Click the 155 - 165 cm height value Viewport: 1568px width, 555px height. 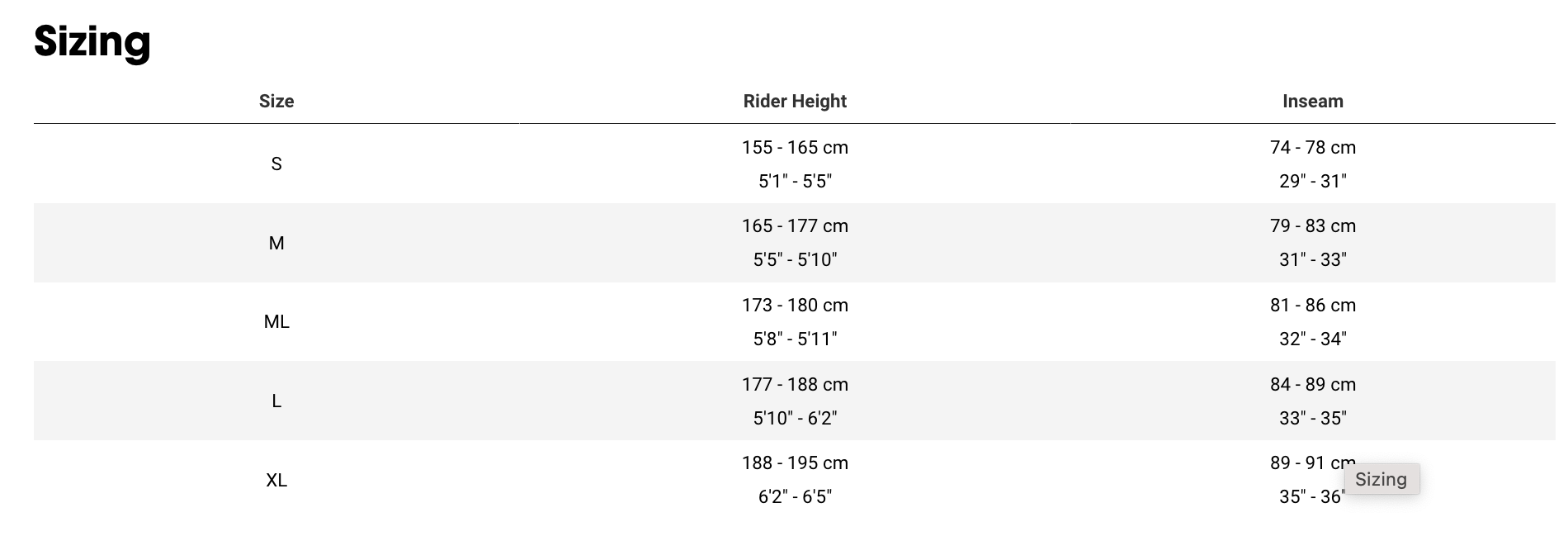coord(795,147)
